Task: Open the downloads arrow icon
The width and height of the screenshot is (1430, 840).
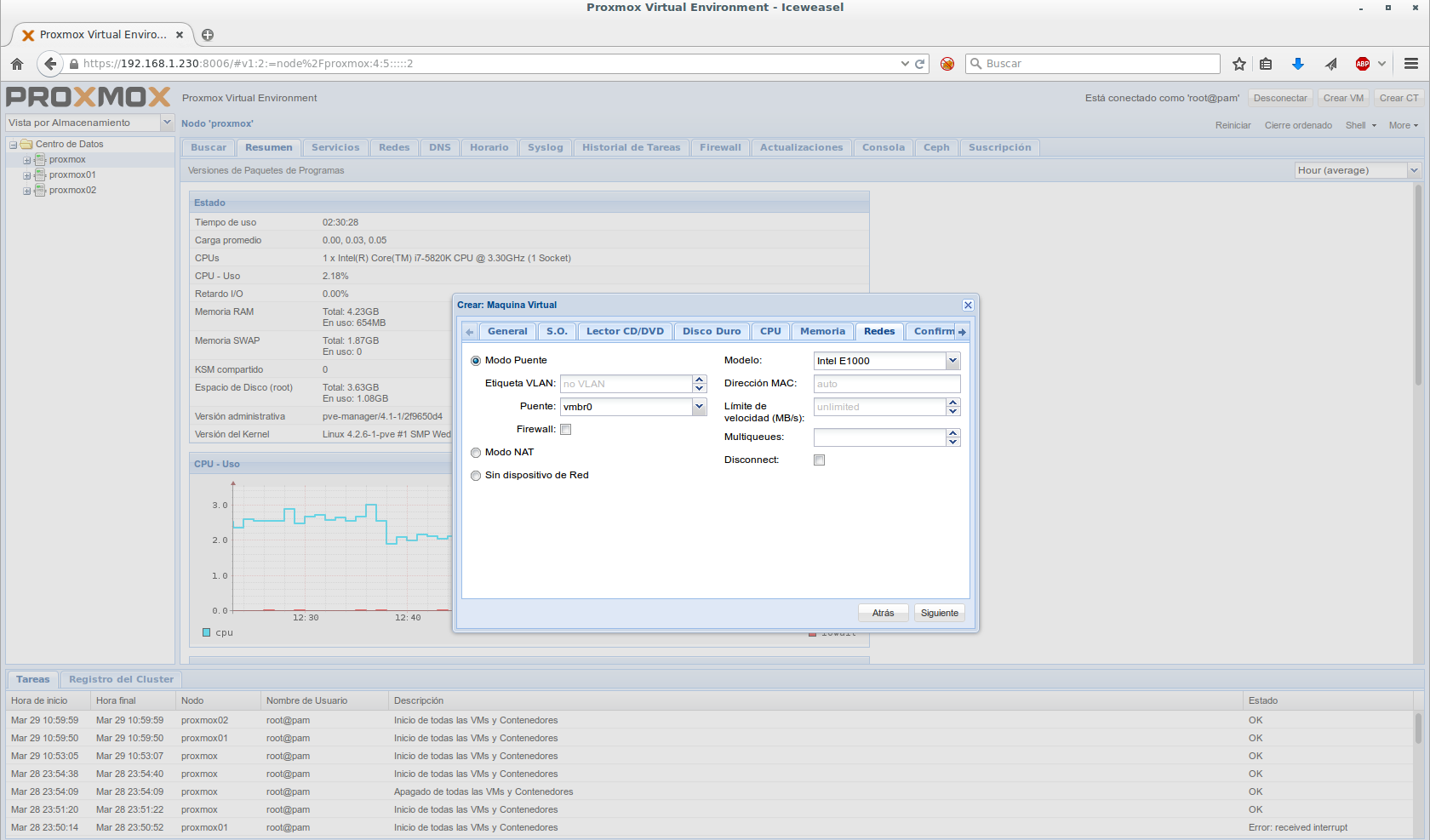Action: (x=1298, y=64)
